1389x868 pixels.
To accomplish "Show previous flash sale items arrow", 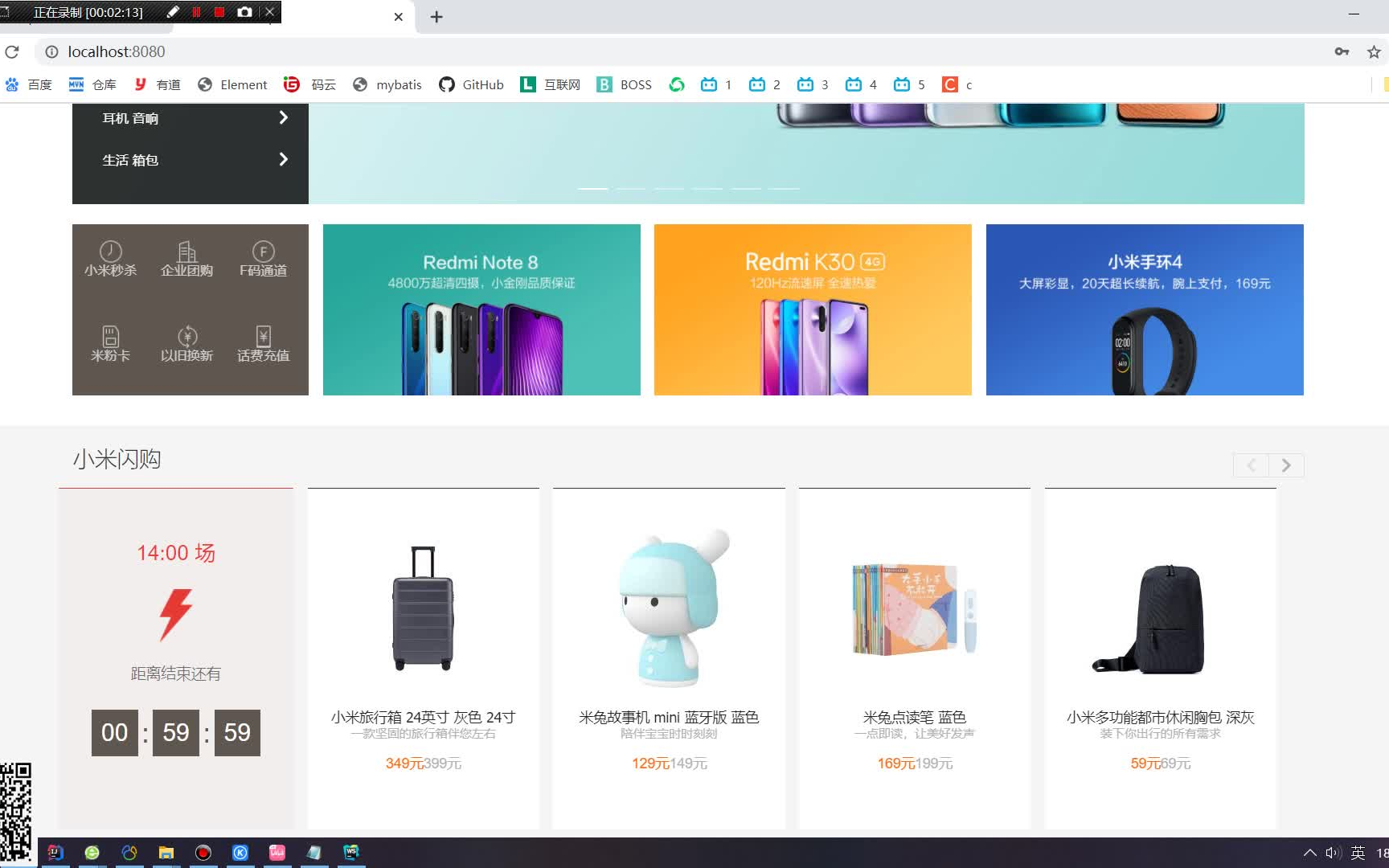I will [x=1251, y=465].
